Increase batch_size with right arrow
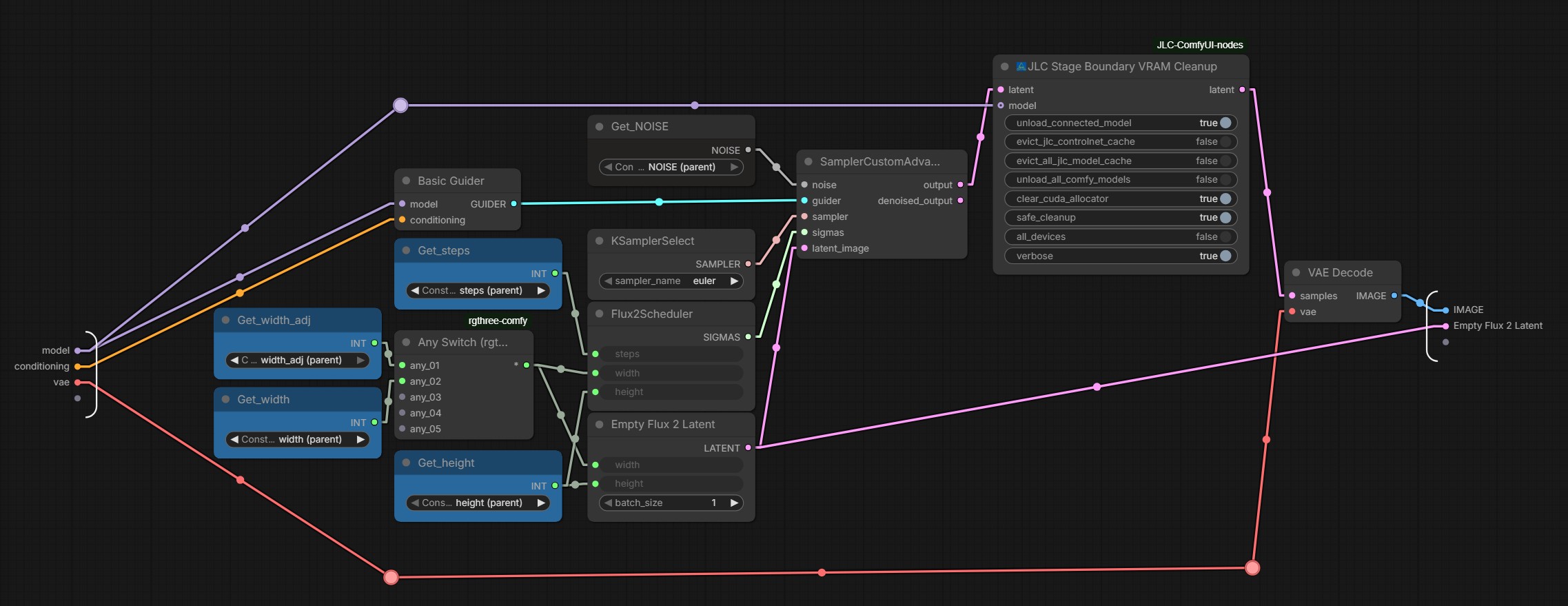1568x606 pixels. pyautogui.click(x=734, y=503)
